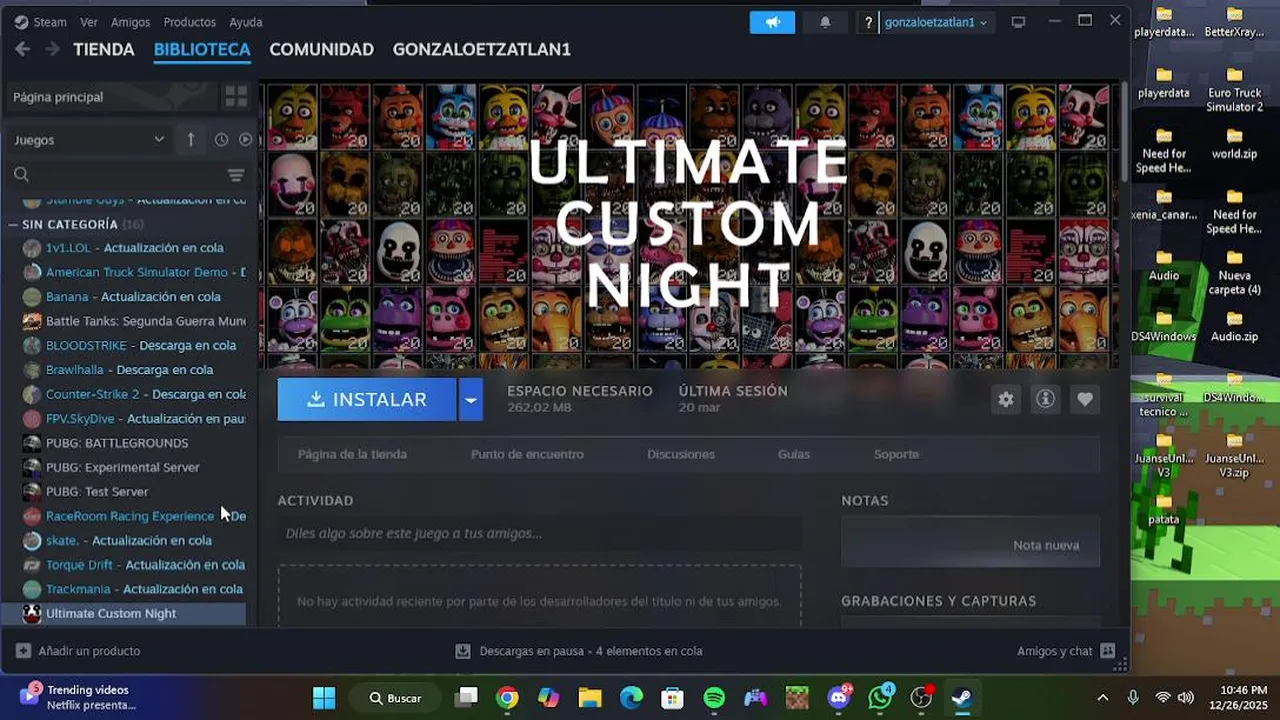The width and height of the screenshot is (1280, 720).
Task: Open the announcements megaphone button
Action: (772, 22)
